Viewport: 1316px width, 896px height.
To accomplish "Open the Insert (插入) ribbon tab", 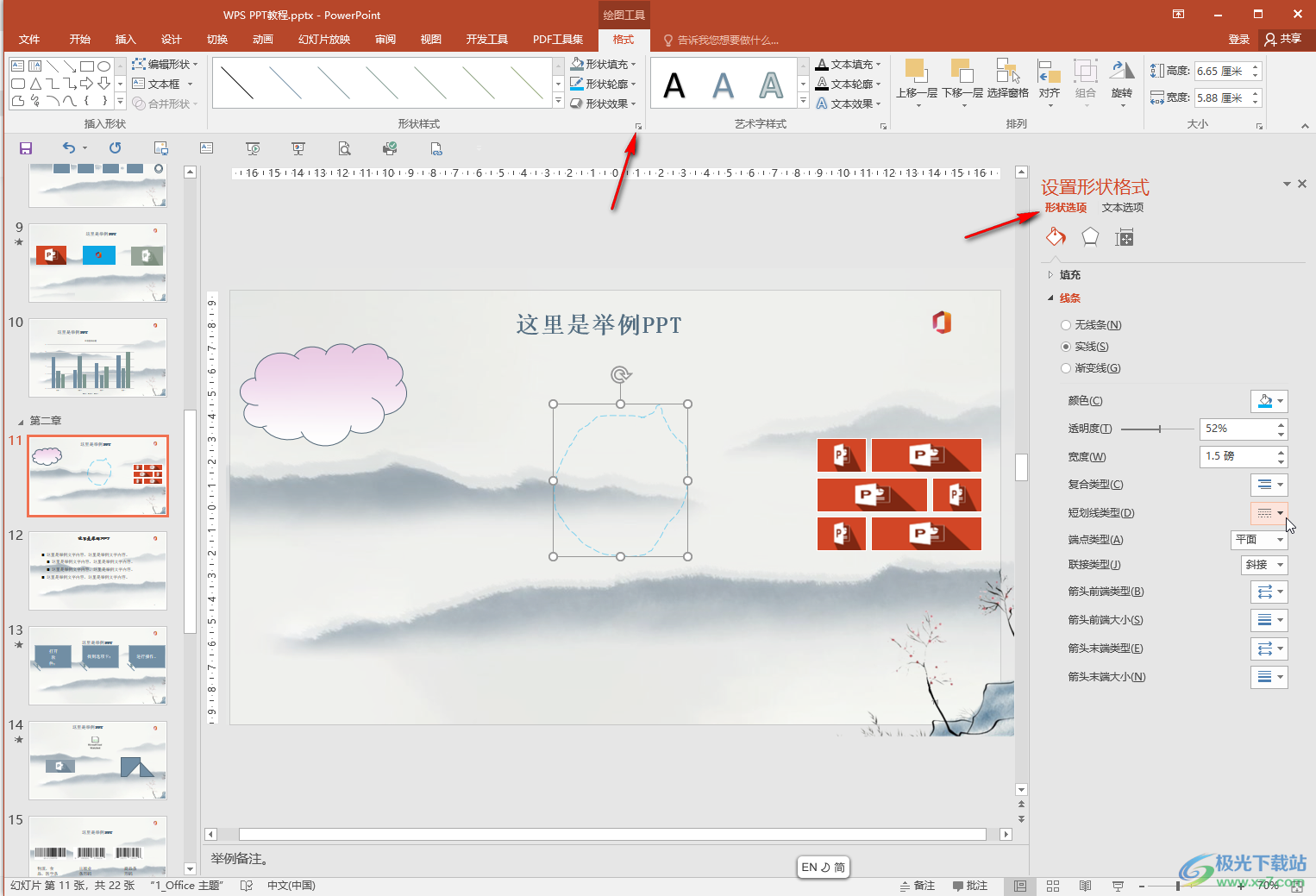I will [126, 40].
